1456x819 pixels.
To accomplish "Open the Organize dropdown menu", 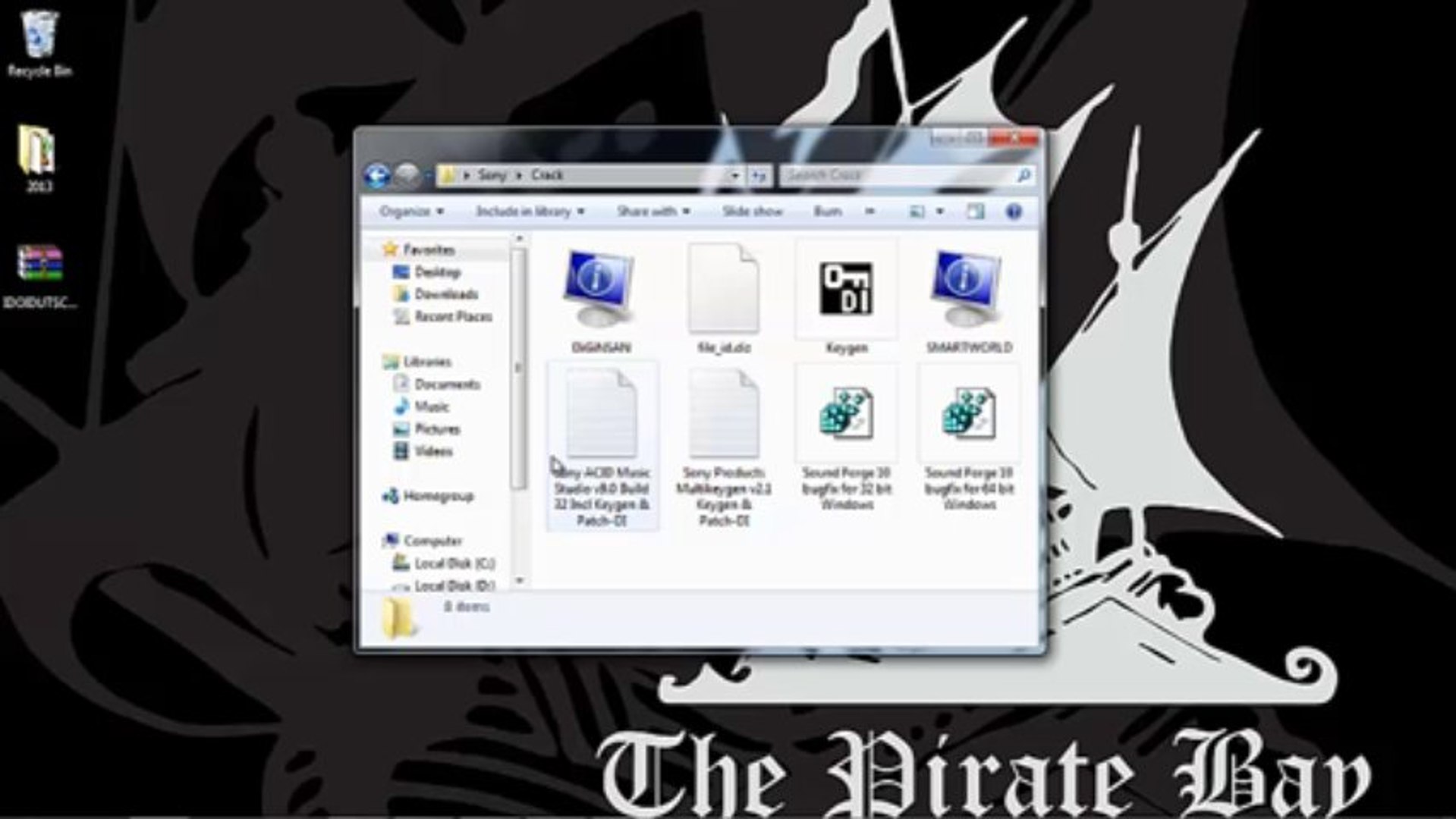I will (x=411, y=212).
